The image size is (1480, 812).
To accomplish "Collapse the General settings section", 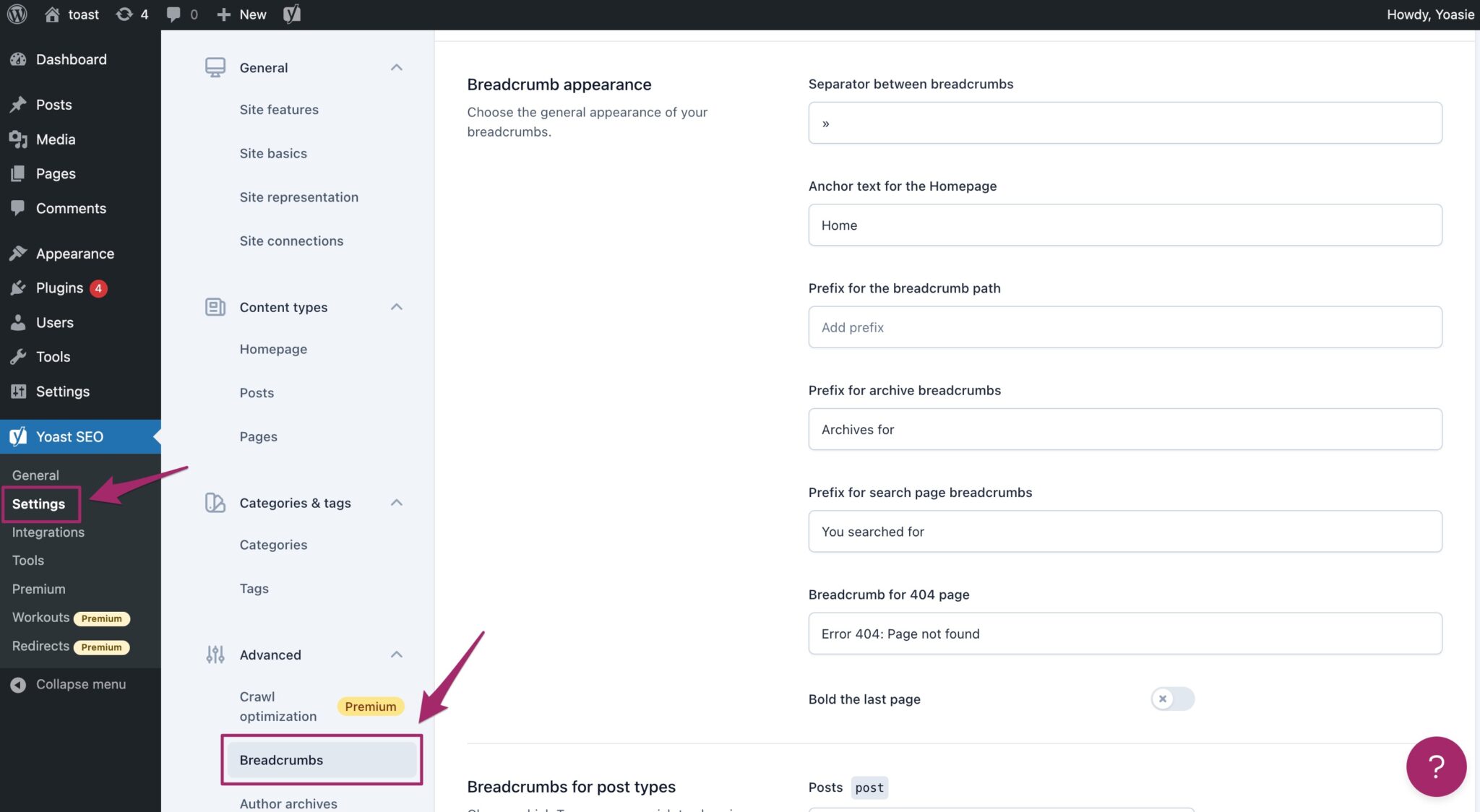I will coord(396,67).
